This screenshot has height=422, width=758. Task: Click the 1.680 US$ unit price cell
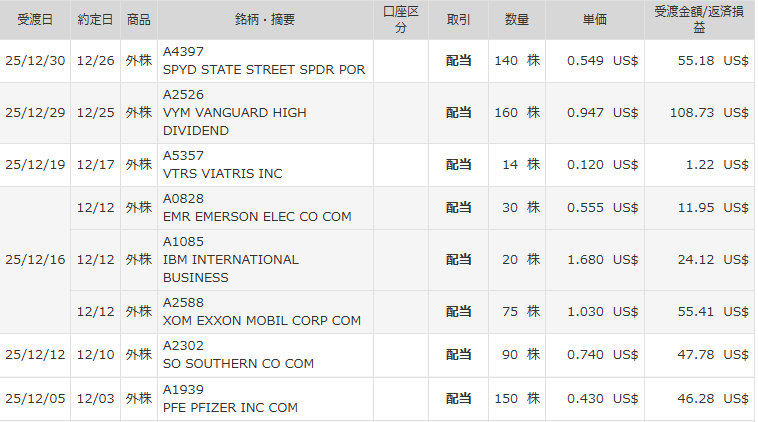[x=601, y=260]
